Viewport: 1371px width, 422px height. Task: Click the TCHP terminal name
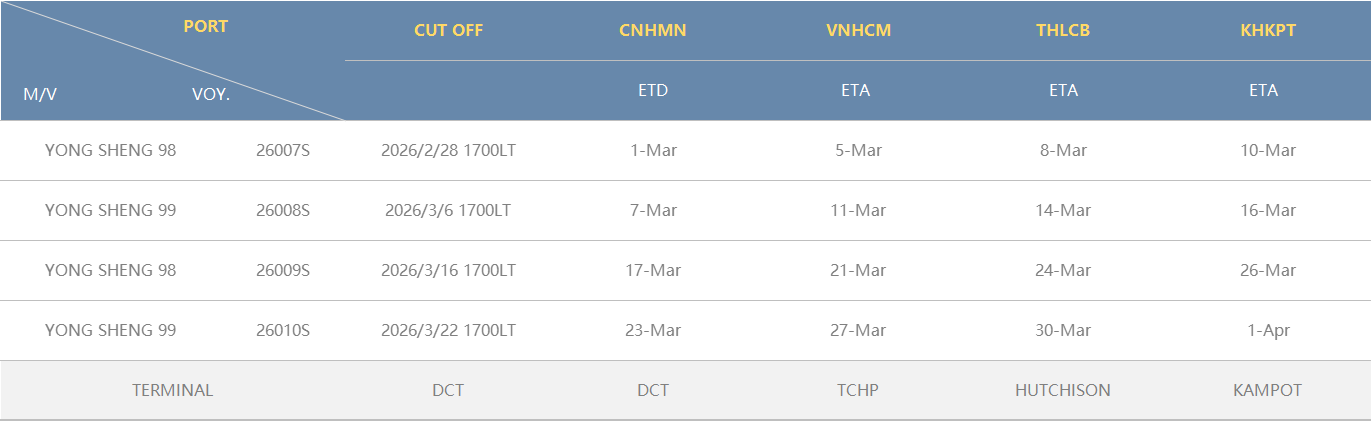858,391
